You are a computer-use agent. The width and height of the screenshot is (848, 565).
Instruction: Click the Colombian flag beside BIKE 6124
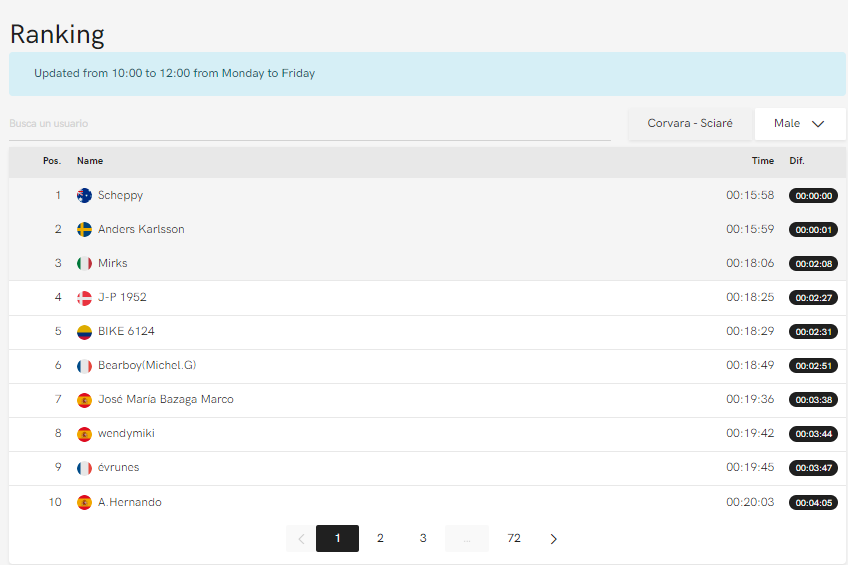tap(84, 331)
